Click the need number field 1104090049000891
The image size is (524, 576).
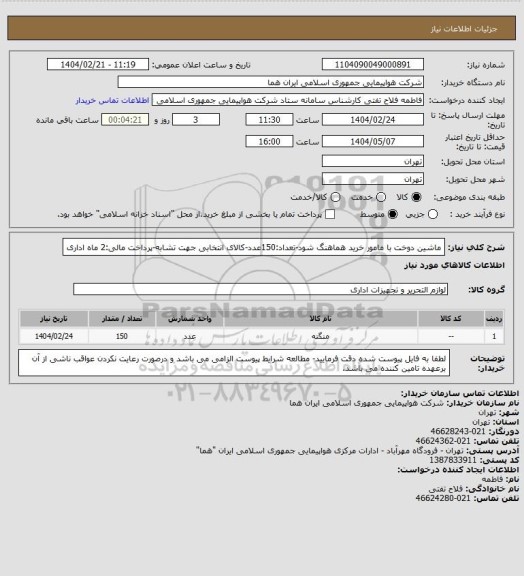(373, 64)
